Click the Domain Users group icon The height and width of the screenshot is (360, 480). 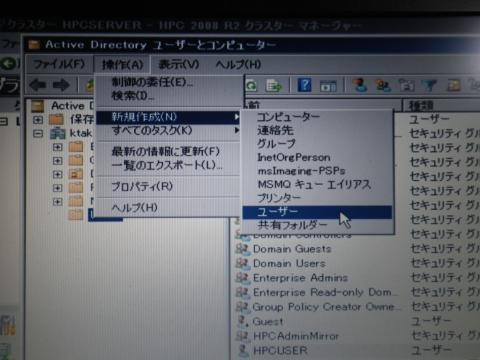242,263
